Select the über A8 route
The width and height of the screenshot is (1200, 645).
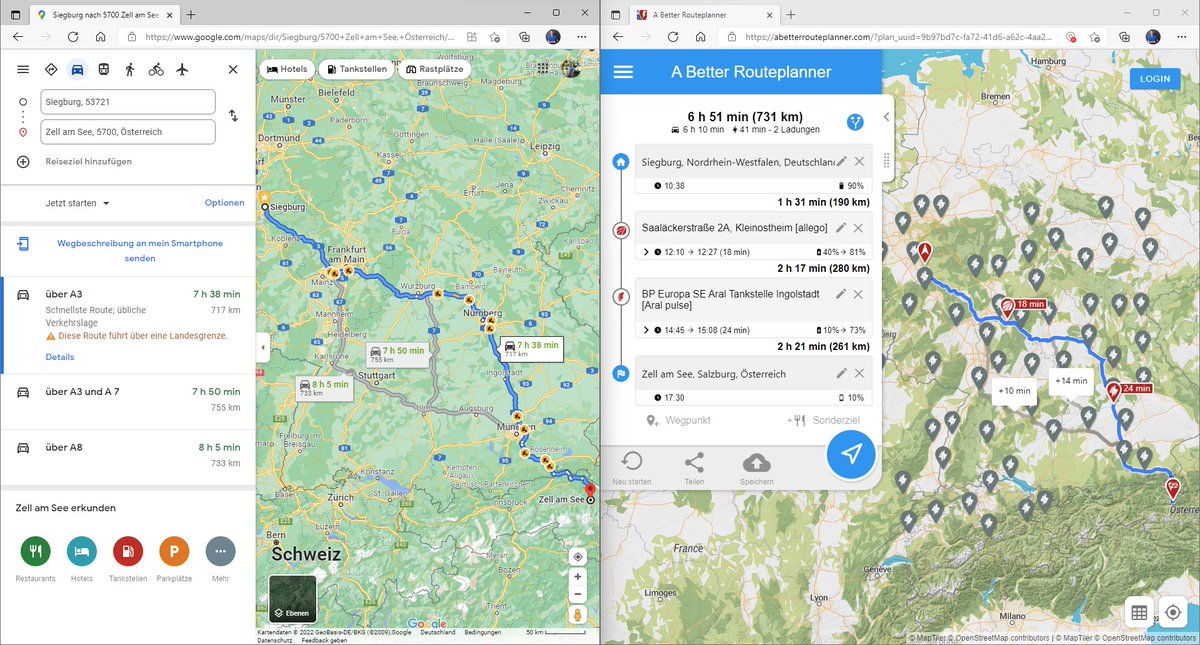(128, 455)
